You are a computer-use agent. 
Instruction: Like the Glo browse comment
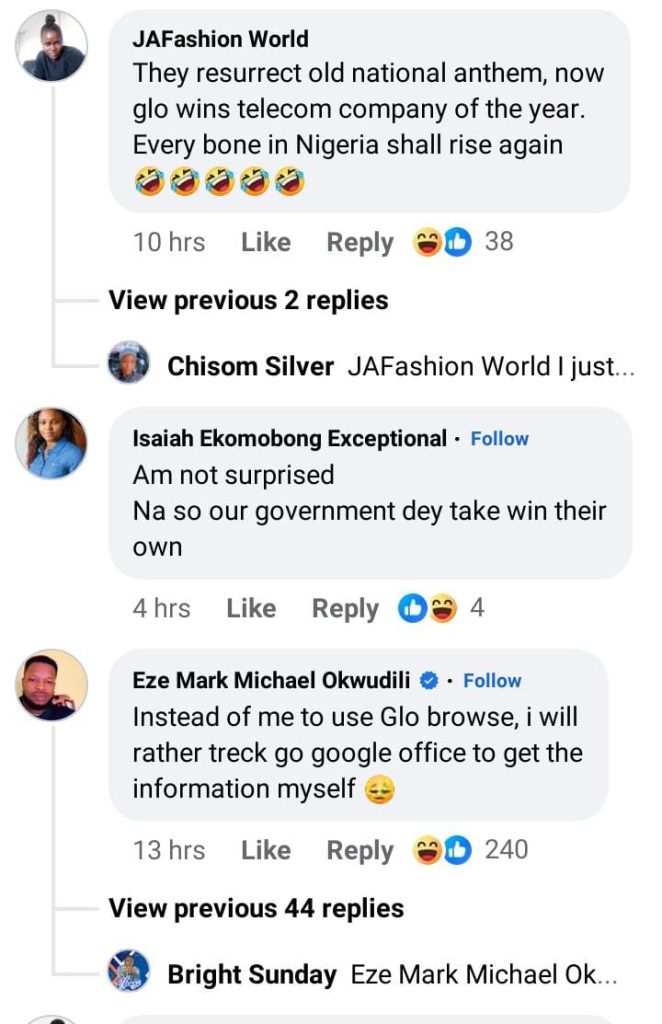click(265, 850)
